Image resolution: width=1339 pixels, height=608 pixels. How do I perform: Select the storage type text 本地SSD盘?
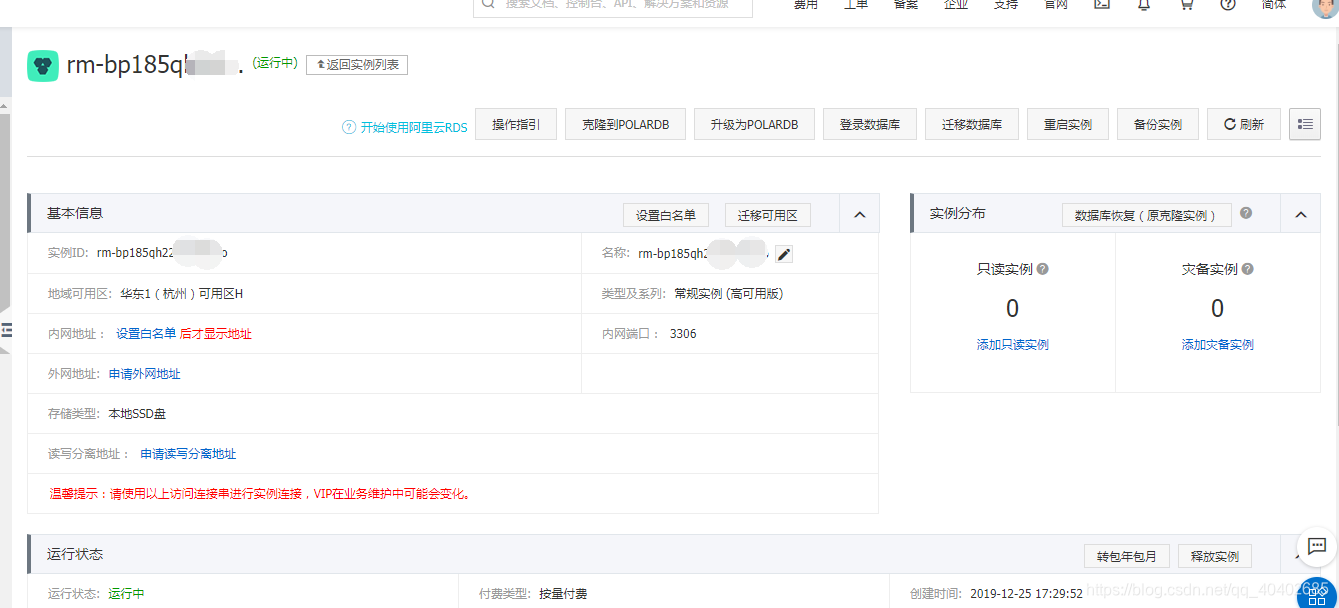137,414
